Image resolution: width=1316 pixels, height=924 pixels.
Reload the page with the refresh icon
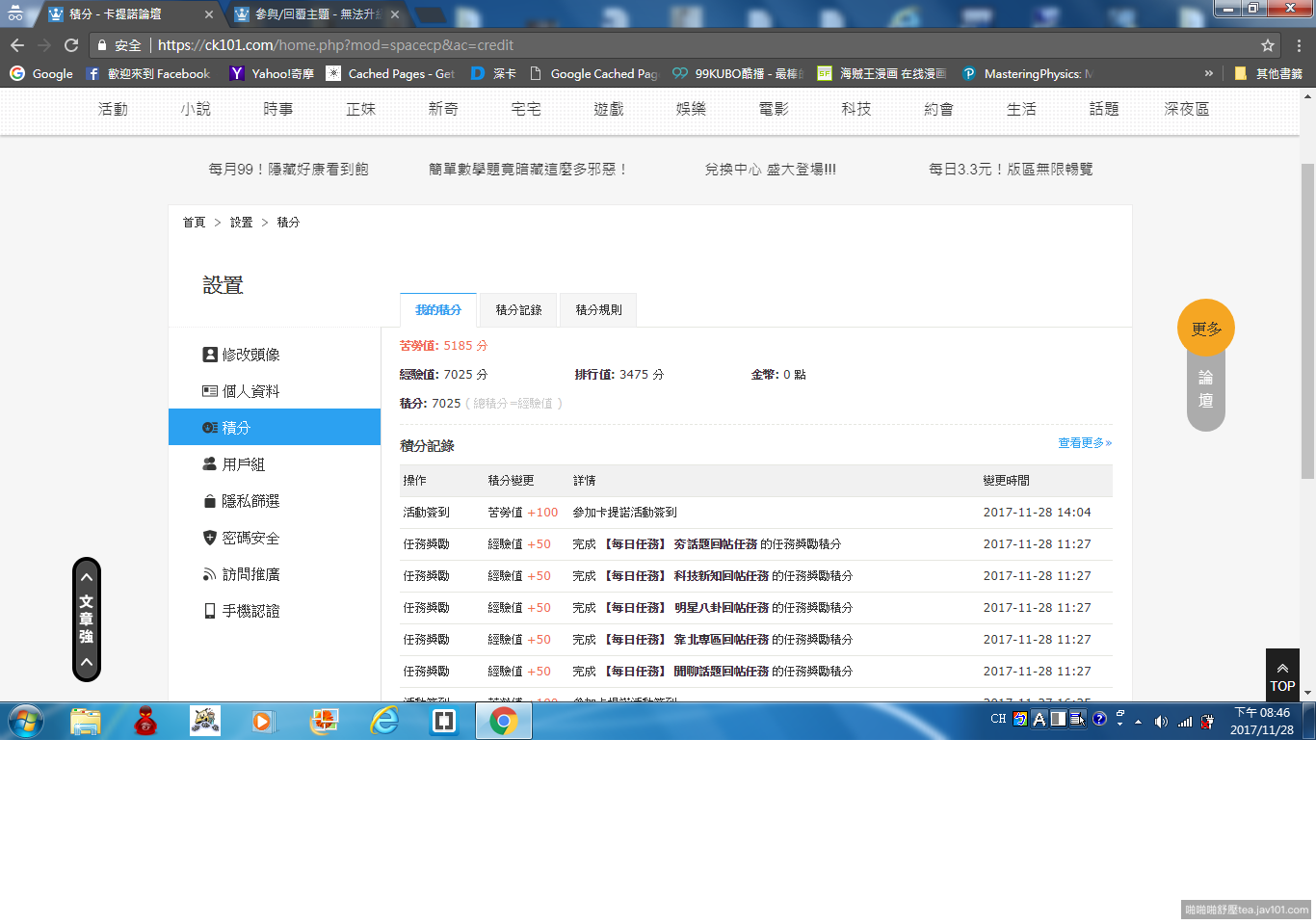pyautogui.click(x=71, y=45)
